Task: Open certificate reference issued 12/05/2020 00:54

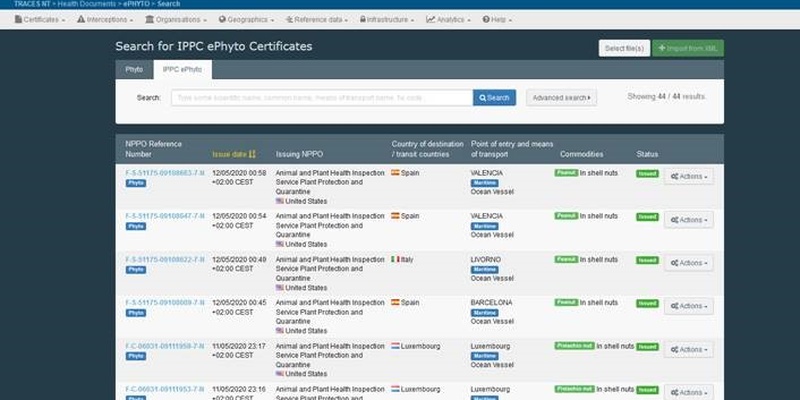Action: (x=165, y=216)
